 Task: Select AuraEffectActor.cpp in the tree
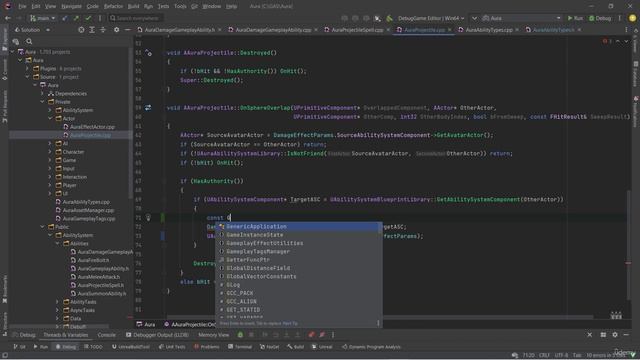(92, 127)
